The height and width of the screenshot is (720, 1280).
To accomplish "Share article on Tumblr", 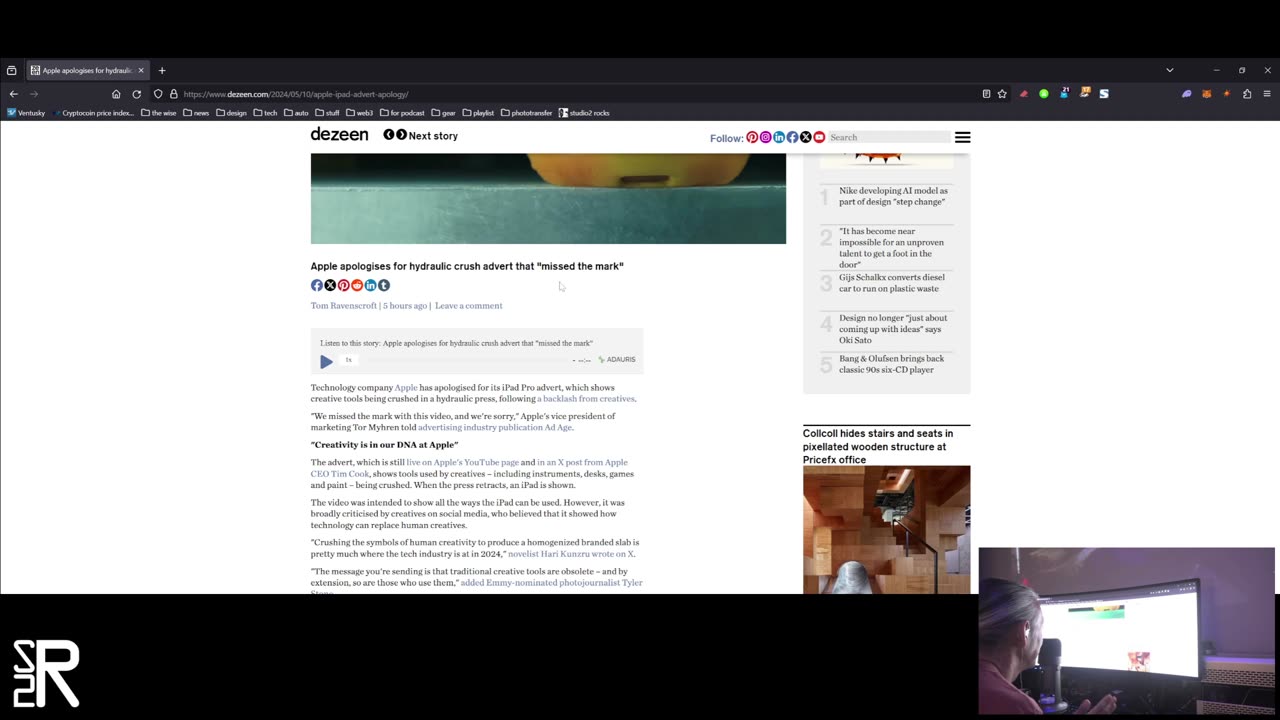I will [383, 285].
